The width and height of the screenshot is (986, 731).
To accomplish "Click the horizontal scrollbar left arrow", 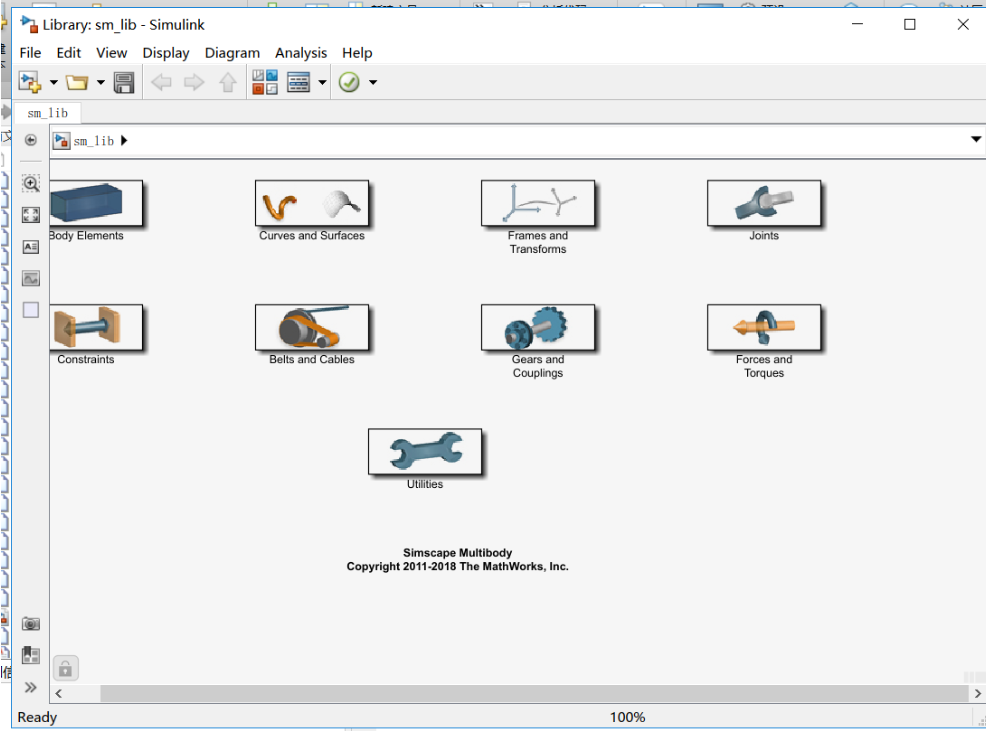I will click(x=58, y=693).
